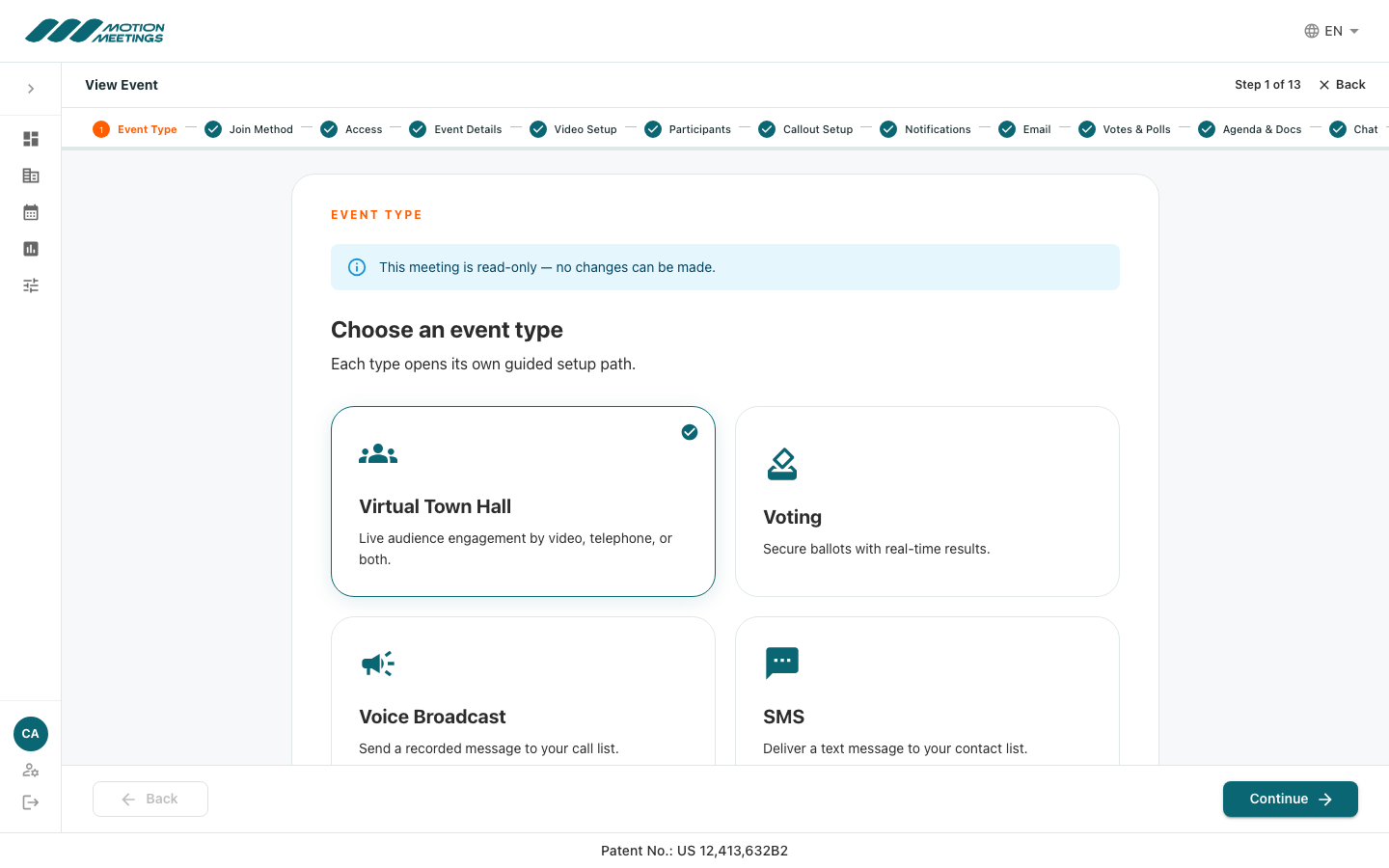Image resolution: width=1389 pixels, height=868 pixels.
Task: Go to the Agenda & Docs step
Action: point(1250,129)
